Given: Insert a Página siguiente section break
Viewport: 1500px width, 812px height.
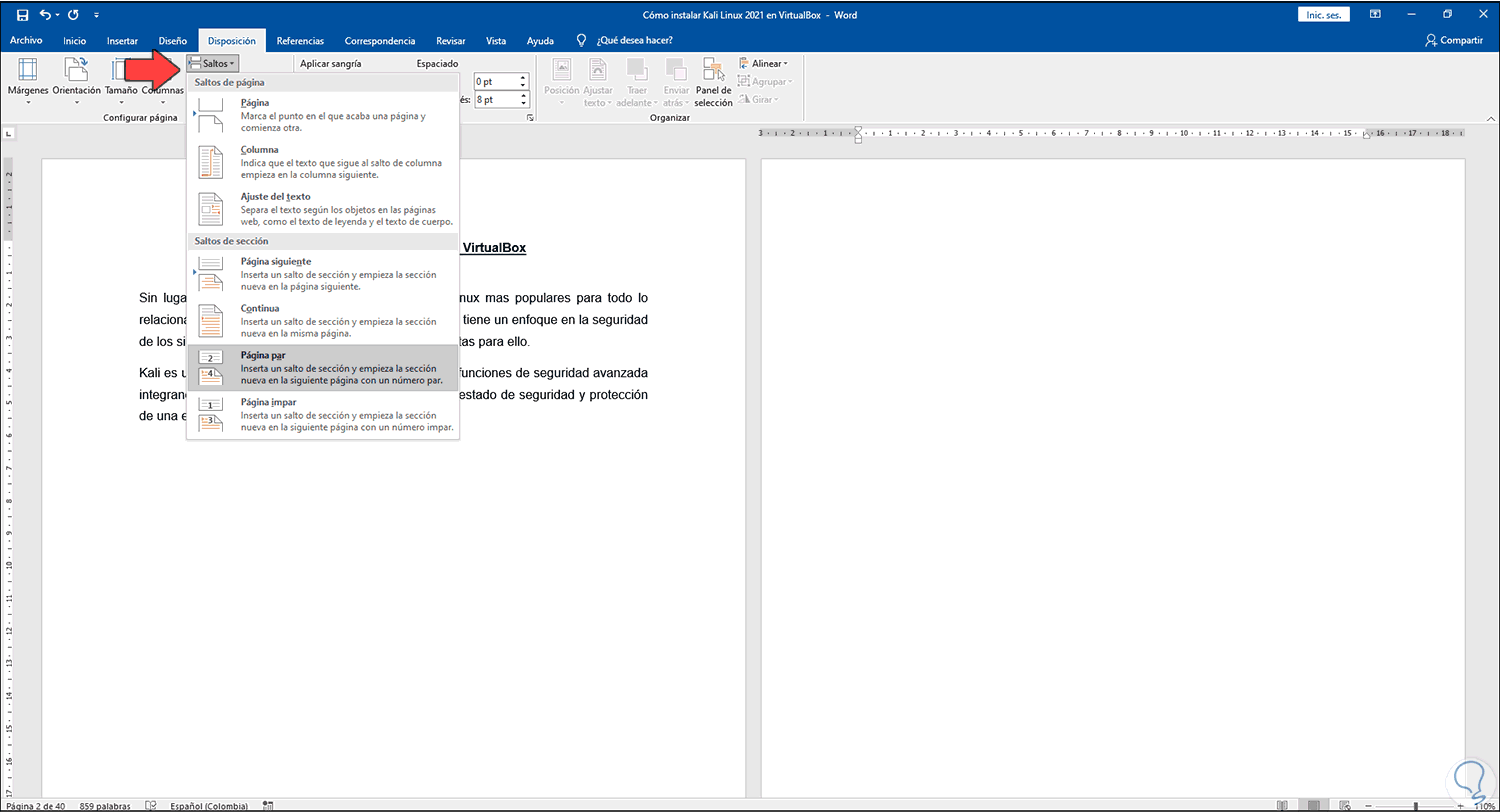Looking at the screenshot, I should point(323,274).
